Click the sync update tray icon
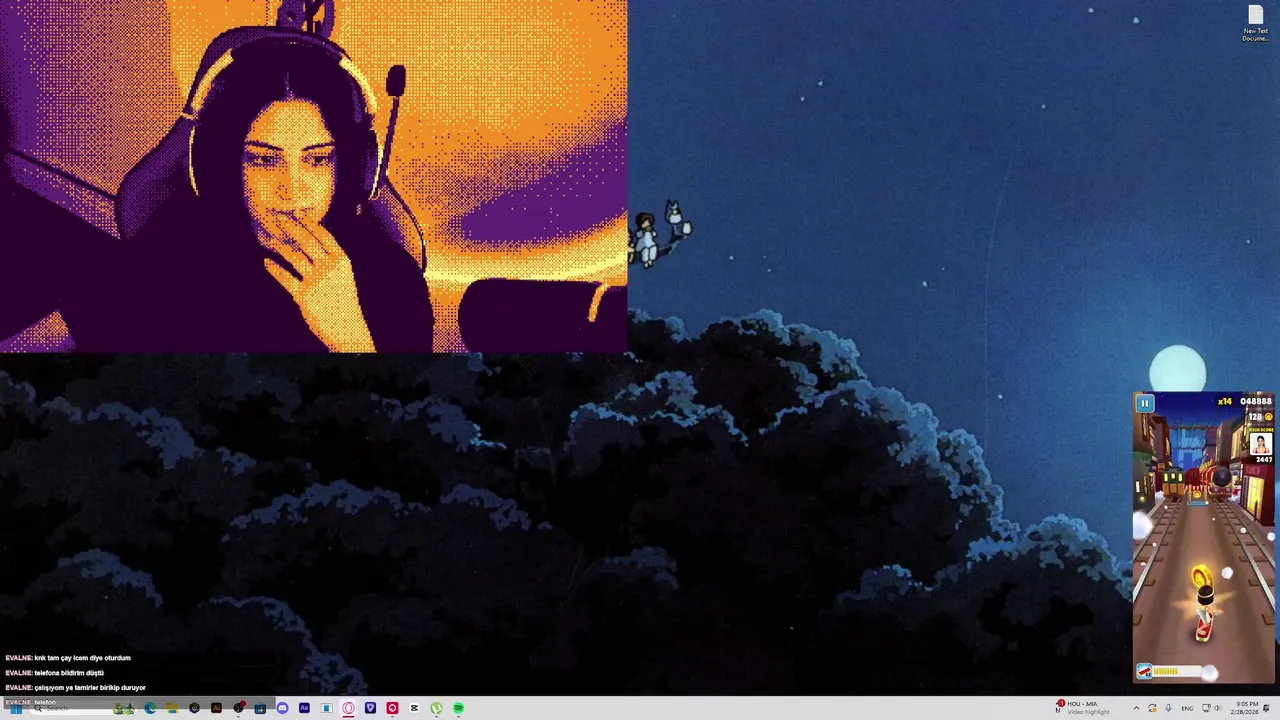The height and width of the screenshot is (720, 1280). (1152, 708)
